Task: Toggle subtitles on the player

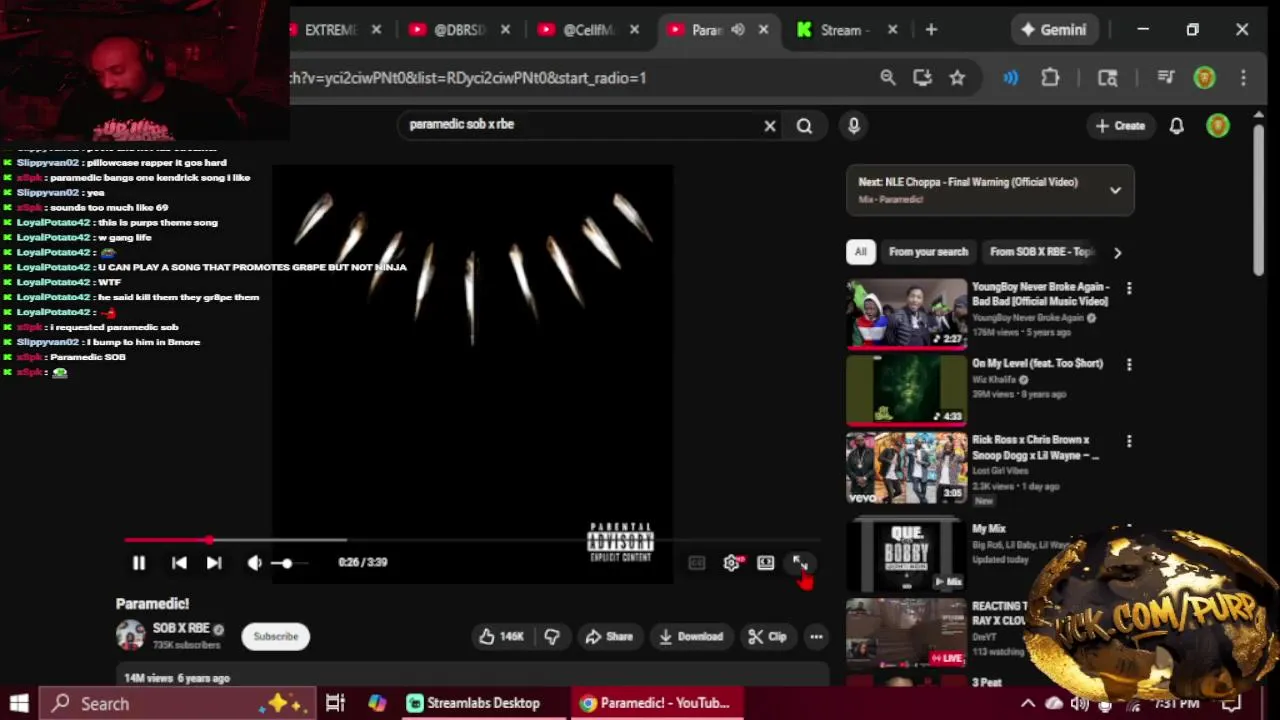Action: tap(697, 563)
